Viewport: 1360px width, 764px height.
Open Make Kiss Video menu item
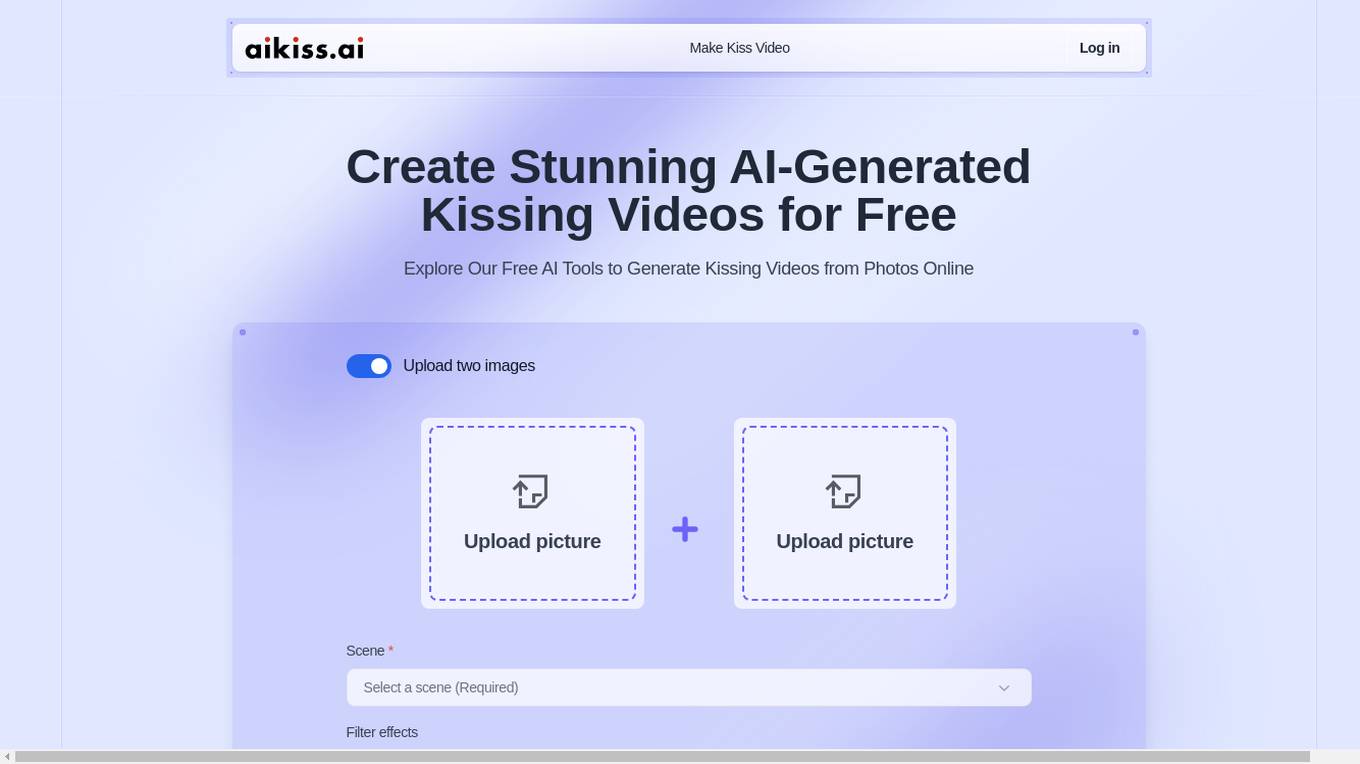[739, 48]
